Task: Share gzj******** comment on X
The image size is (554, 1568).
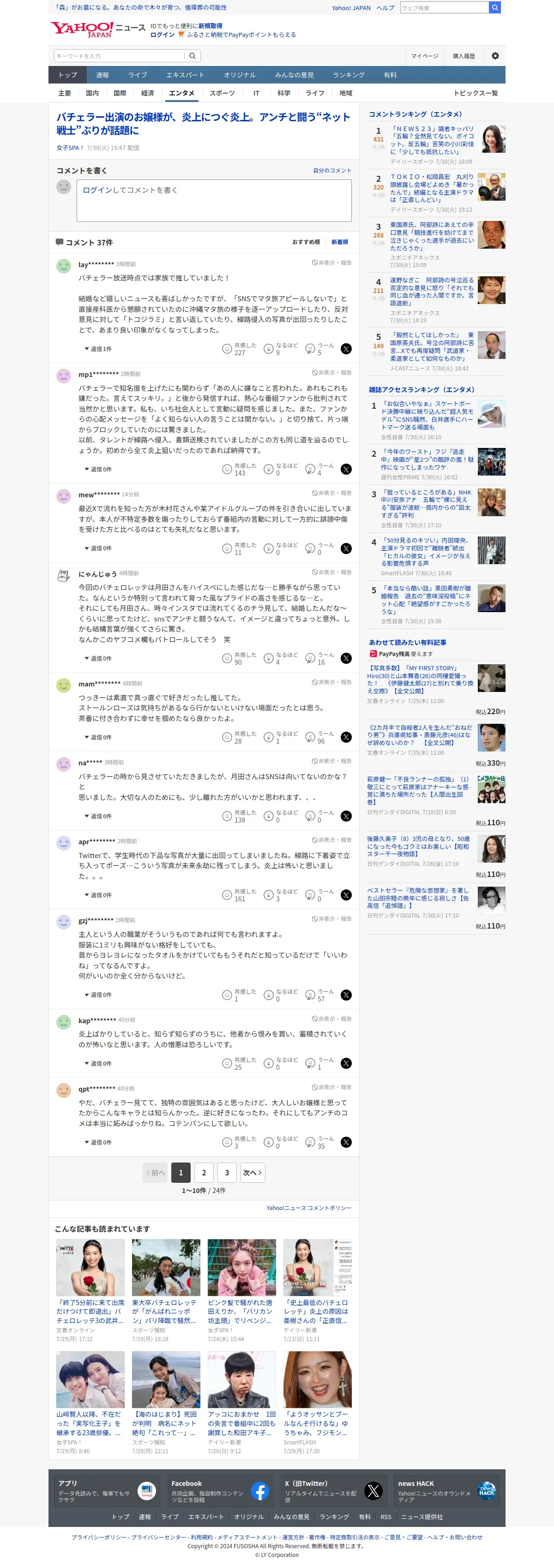Action: point(346,995)
